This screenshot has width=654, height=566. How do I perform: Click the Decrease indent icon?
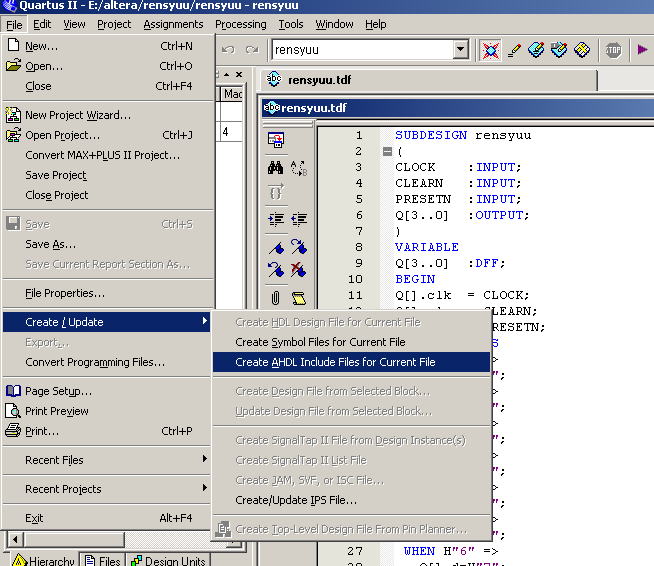point(299,219)
